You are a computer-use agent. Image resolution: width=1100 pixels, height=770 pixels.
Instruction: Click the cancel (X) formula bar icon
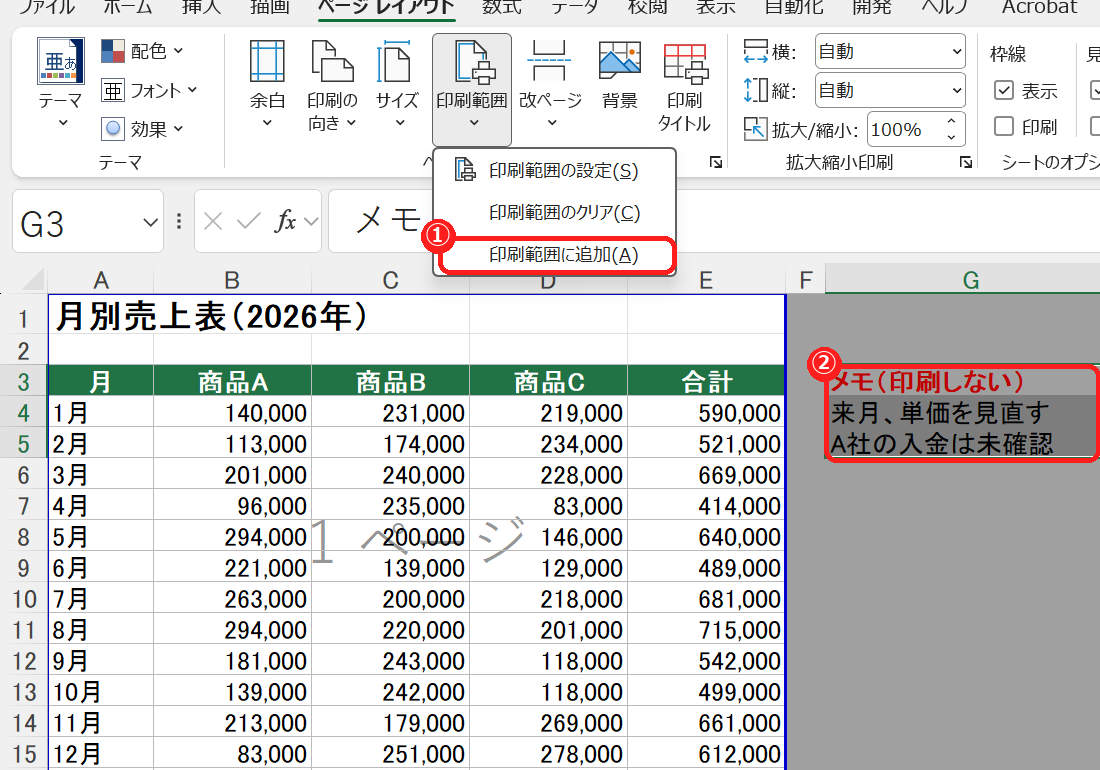tap(213, 222)
